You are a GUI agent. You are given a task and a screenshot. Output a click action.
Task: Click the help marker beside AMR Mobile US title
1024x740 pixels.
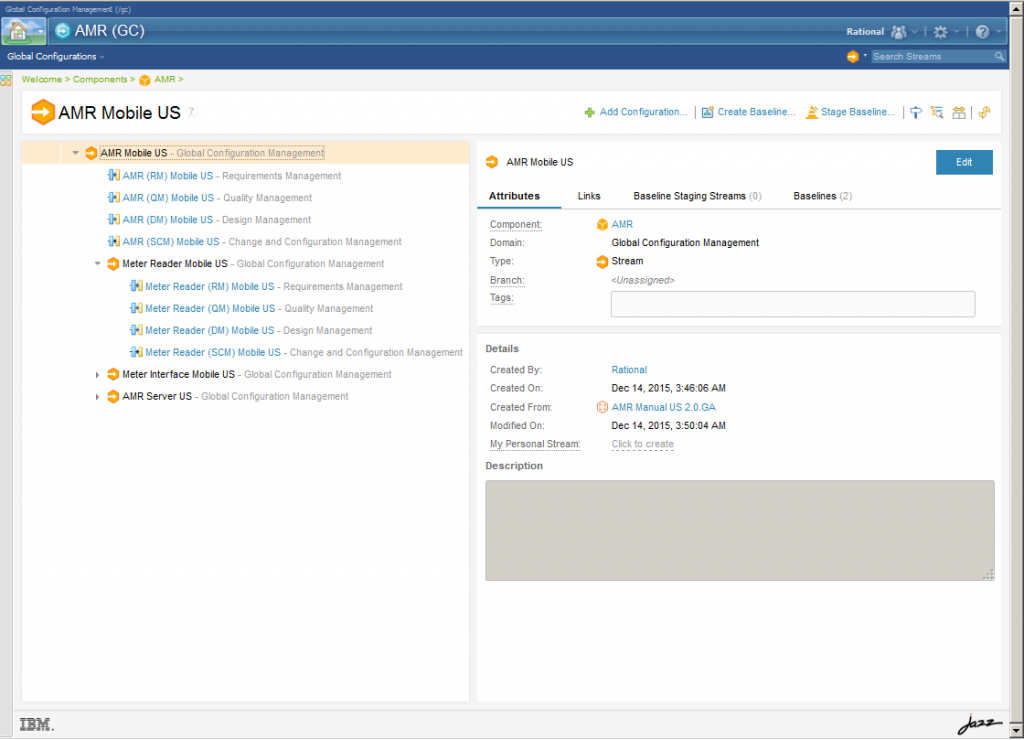click(191, 112)
